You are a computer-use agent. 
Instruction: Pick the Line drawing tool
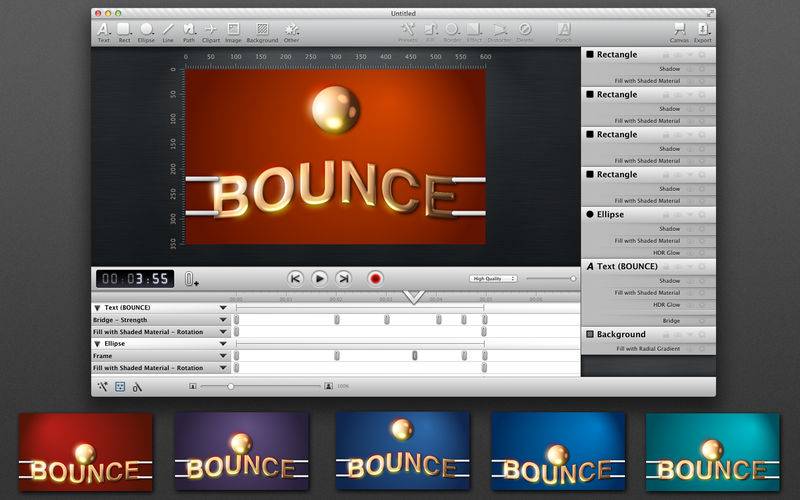pyautogui.click(x=168, y=30)
